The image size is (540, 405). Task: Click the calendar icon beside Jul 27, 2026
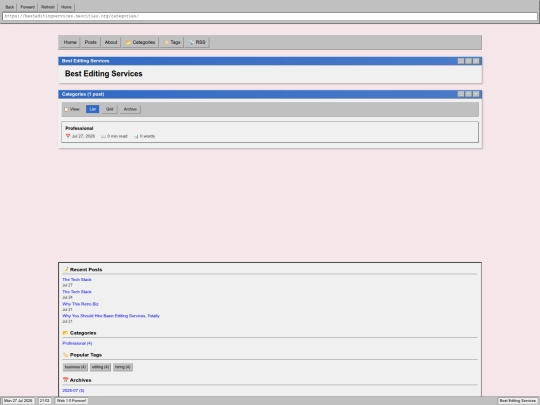point(68,136)
